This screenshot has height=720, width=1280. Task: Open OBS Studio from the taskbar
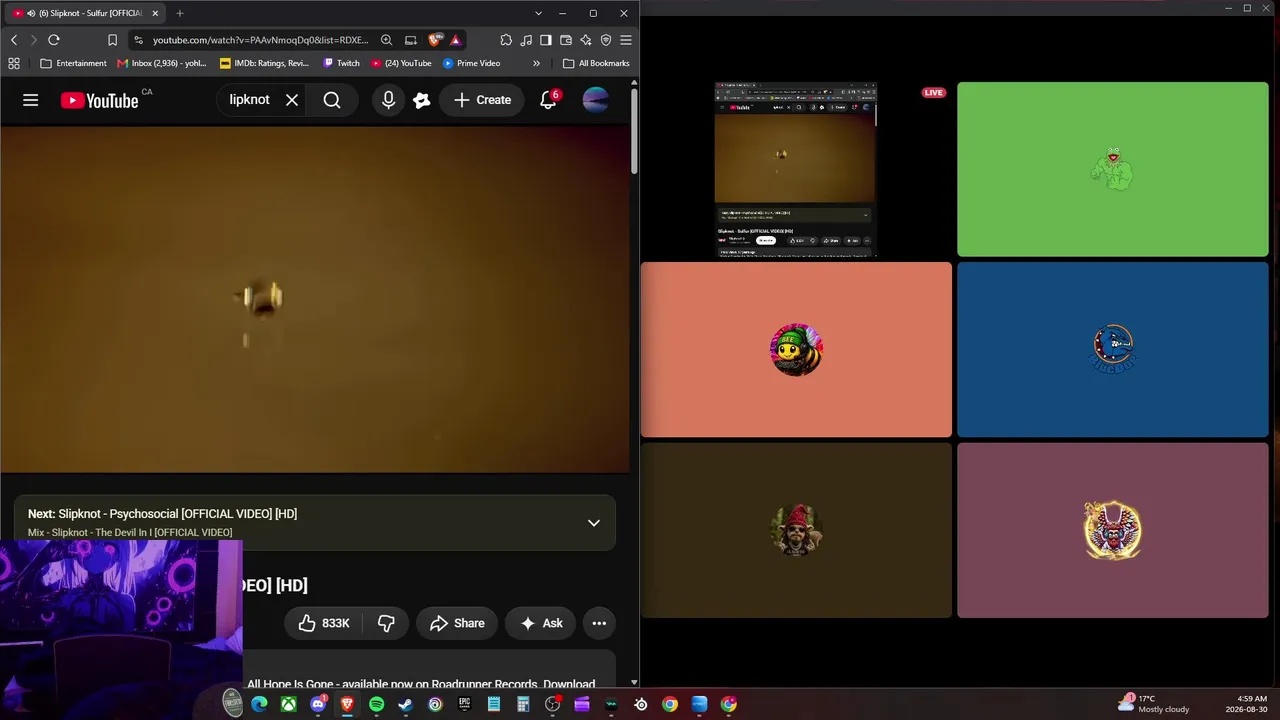(552, 704)
